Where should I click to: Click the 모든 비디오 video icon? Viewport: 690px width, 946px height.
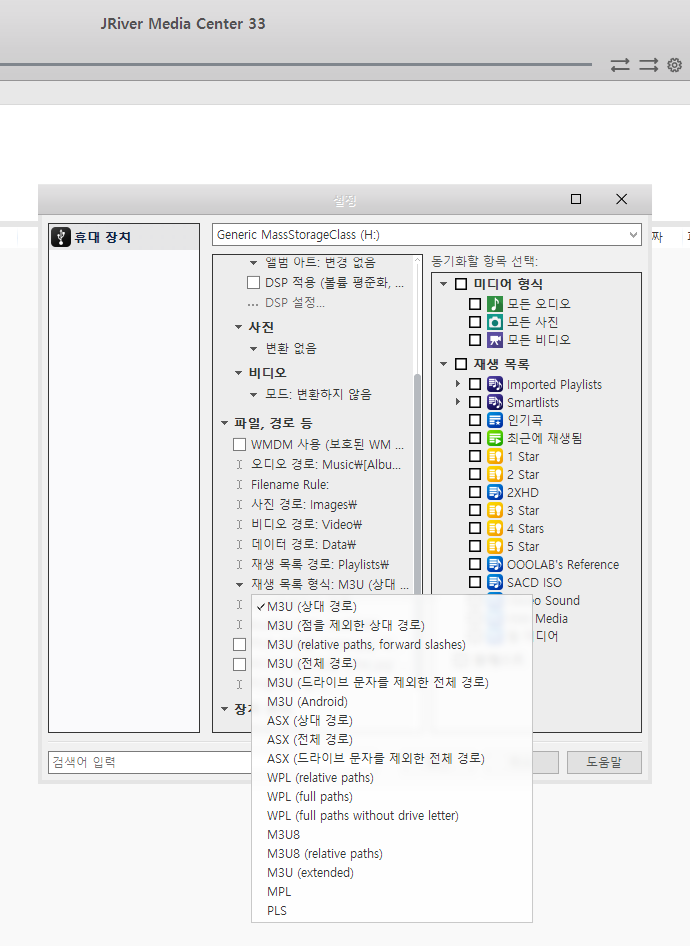point(495,340)
